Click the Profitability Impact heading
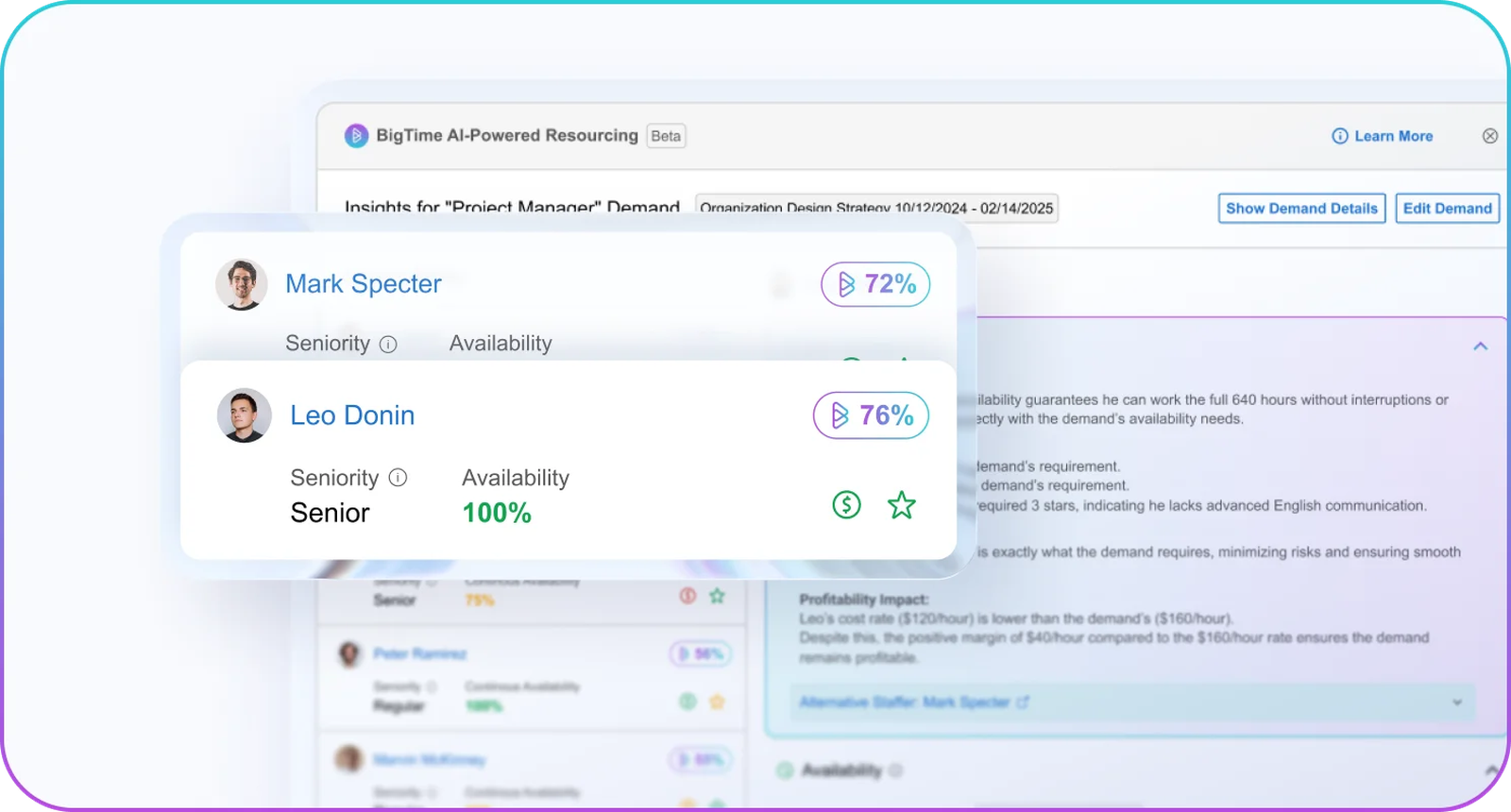This screenshot has width=1511, height=812. [x=864, y=600]
